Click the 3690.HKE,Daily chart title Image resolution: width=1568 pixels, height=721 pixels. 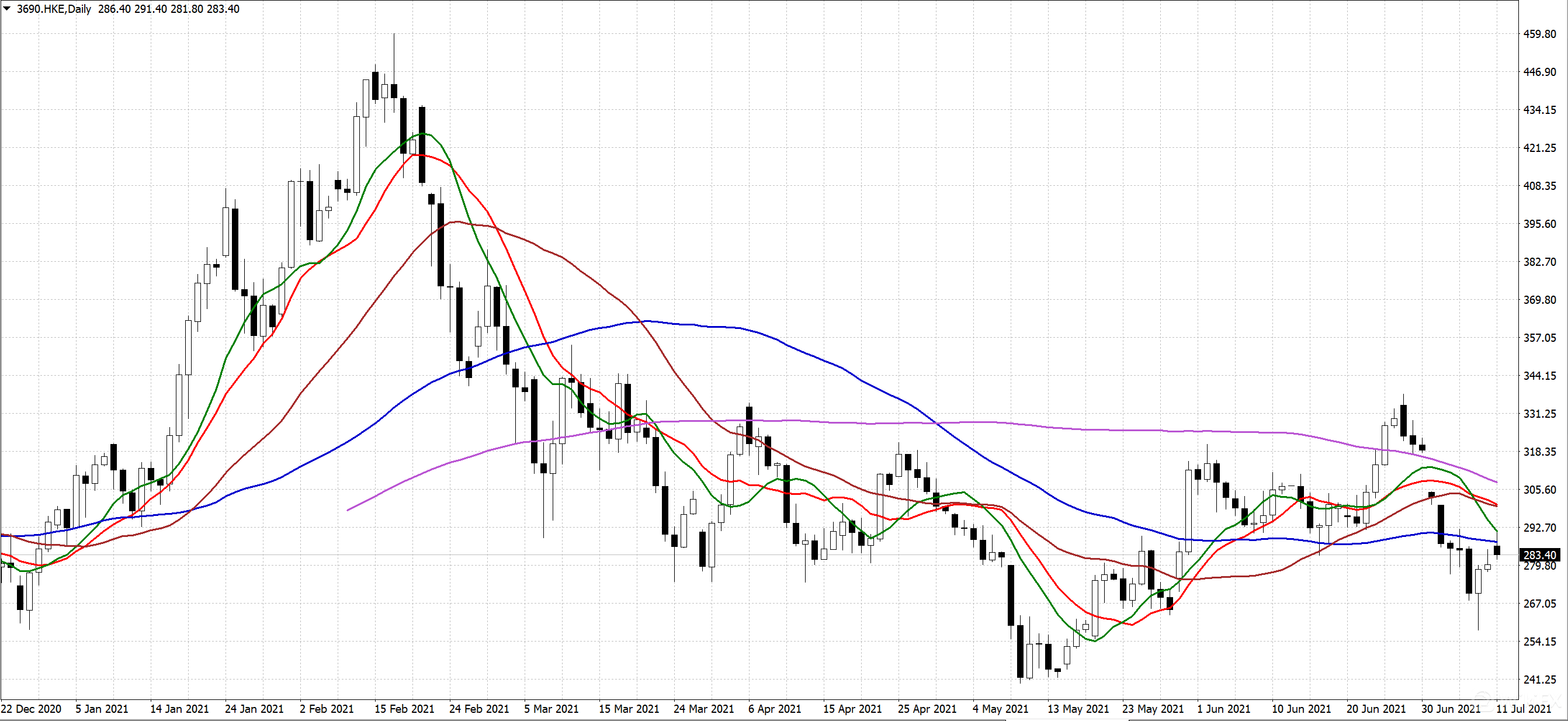point(54,9)
